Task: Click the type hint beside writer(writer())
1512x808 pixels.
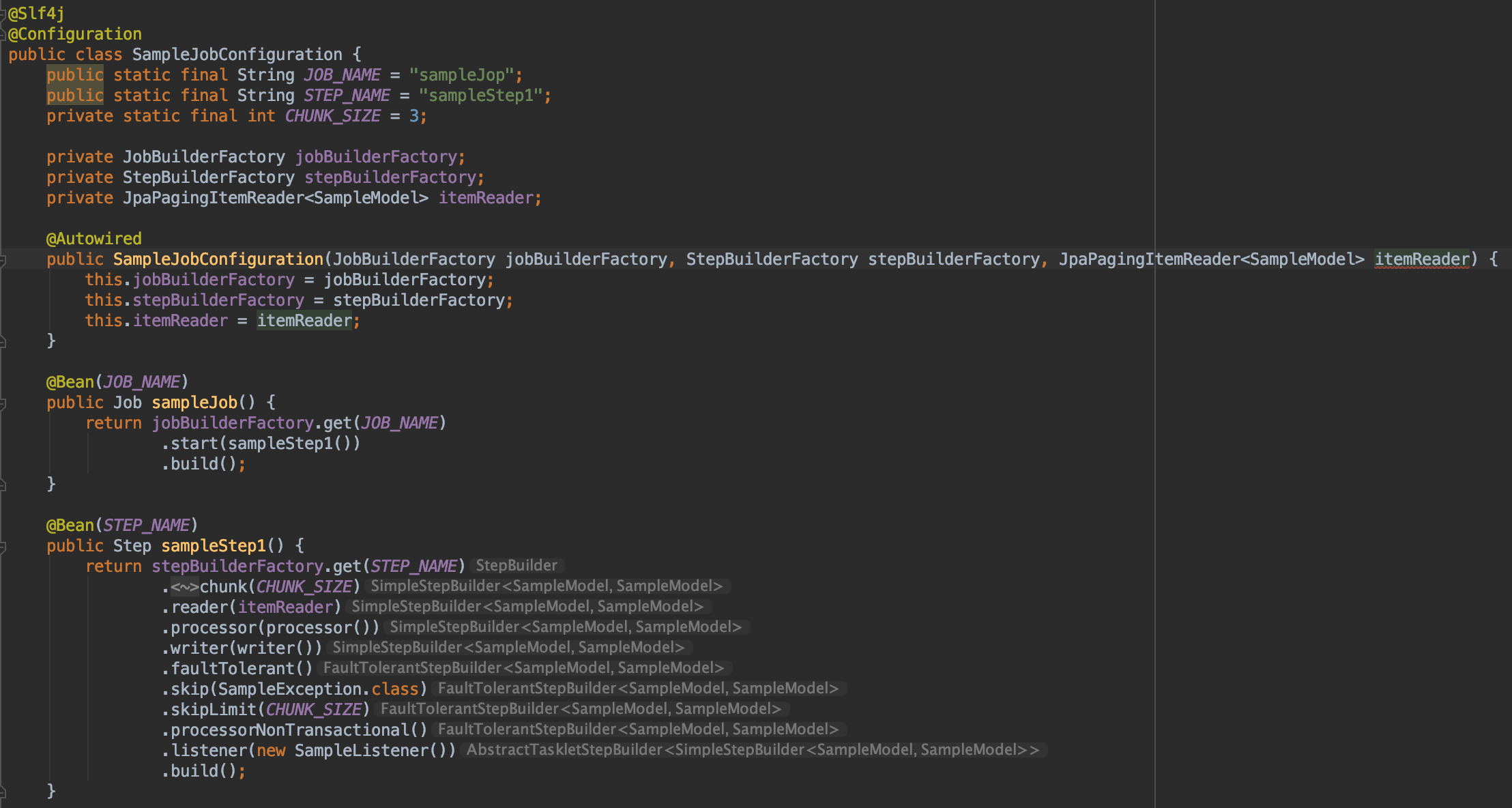Action: coord(508,648)
